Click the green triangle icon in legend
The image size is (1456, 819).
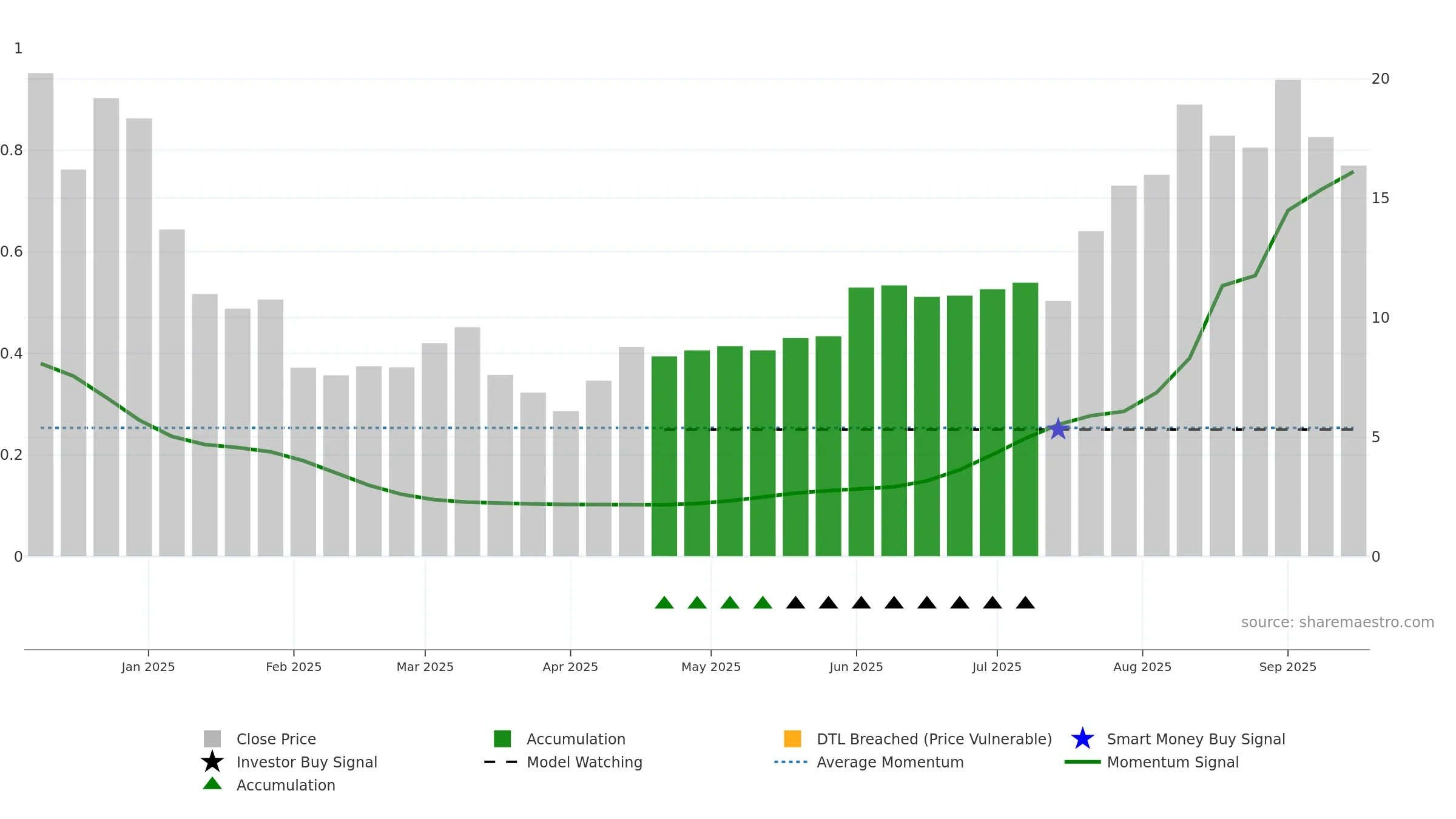click(212, 784)
